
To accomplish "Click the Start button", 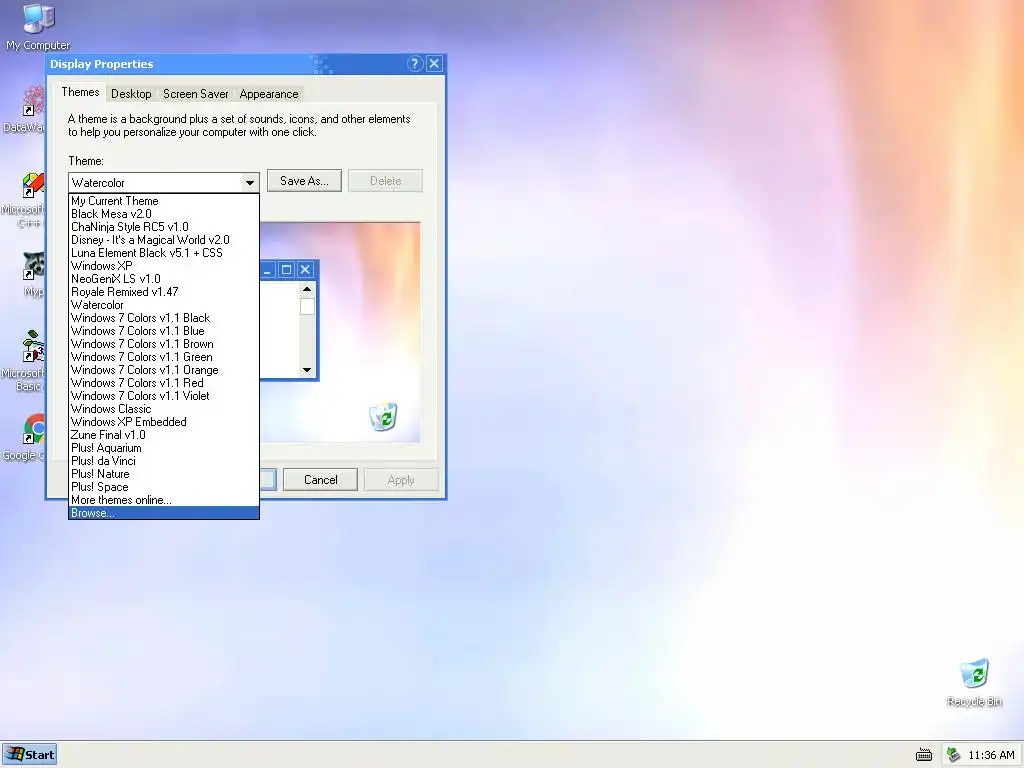I will click(29, 754).
